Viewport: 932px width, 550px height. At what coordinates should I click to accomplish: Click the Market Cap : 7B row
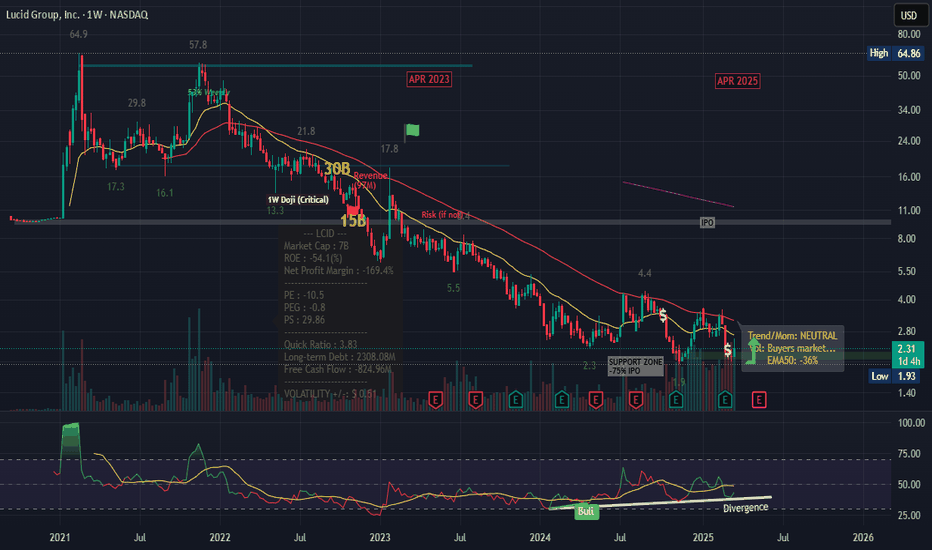pos(316,246)
